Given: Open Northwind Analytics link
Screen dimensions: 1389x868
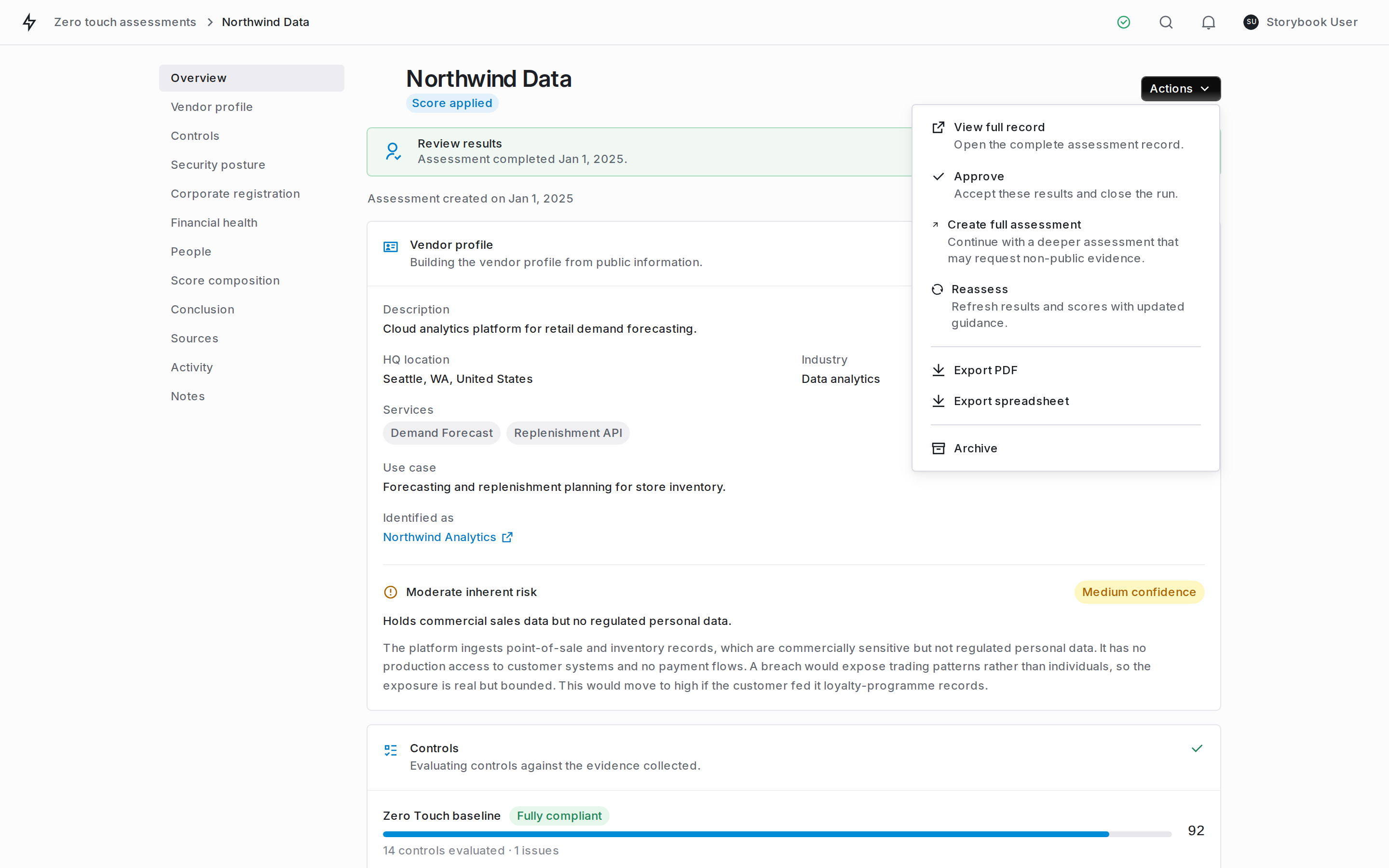Looking at the screenshot, I should (440, 537).
